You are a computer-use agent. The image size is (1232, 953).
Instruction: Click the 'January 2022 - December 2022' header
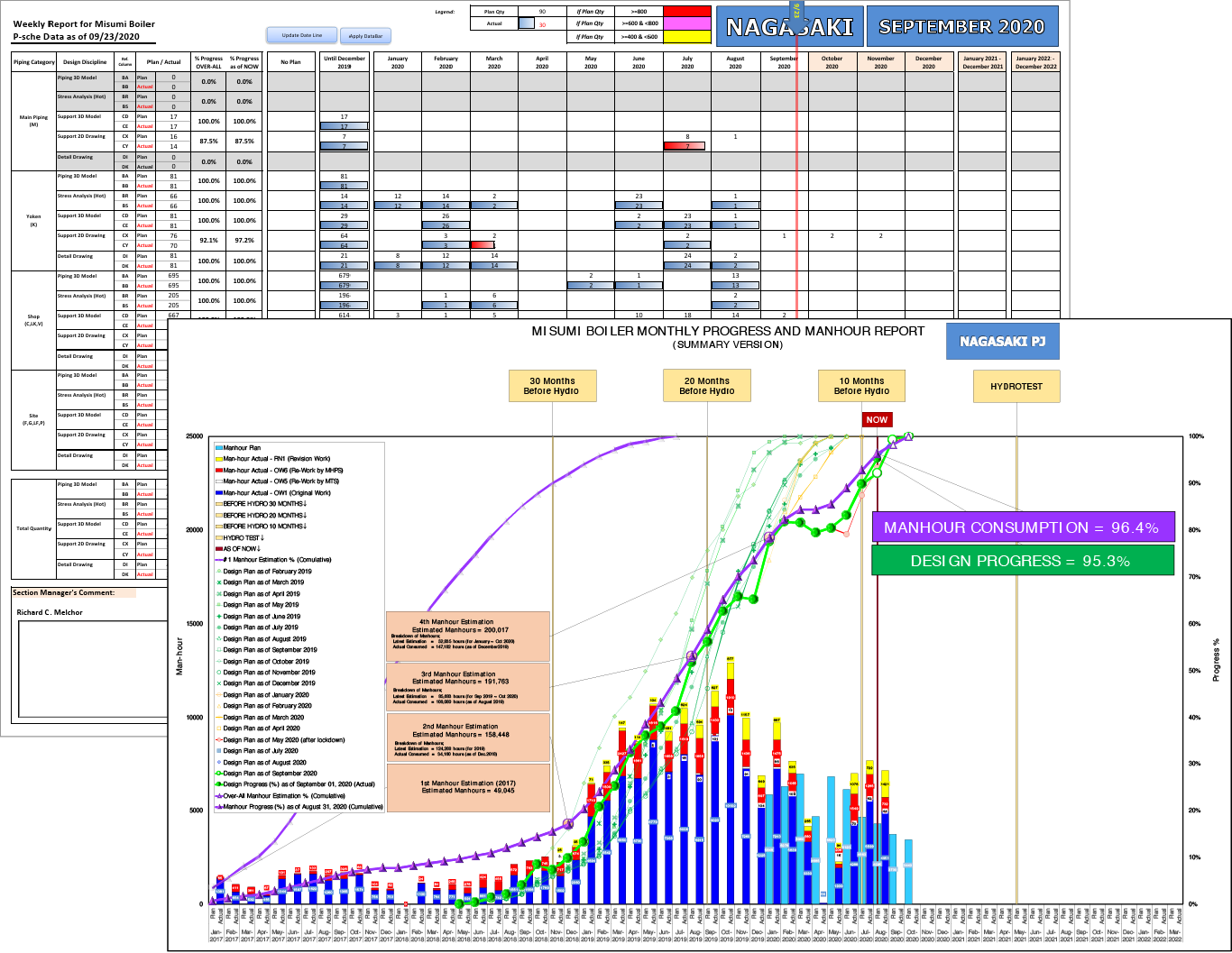[x=1034, y=62]
